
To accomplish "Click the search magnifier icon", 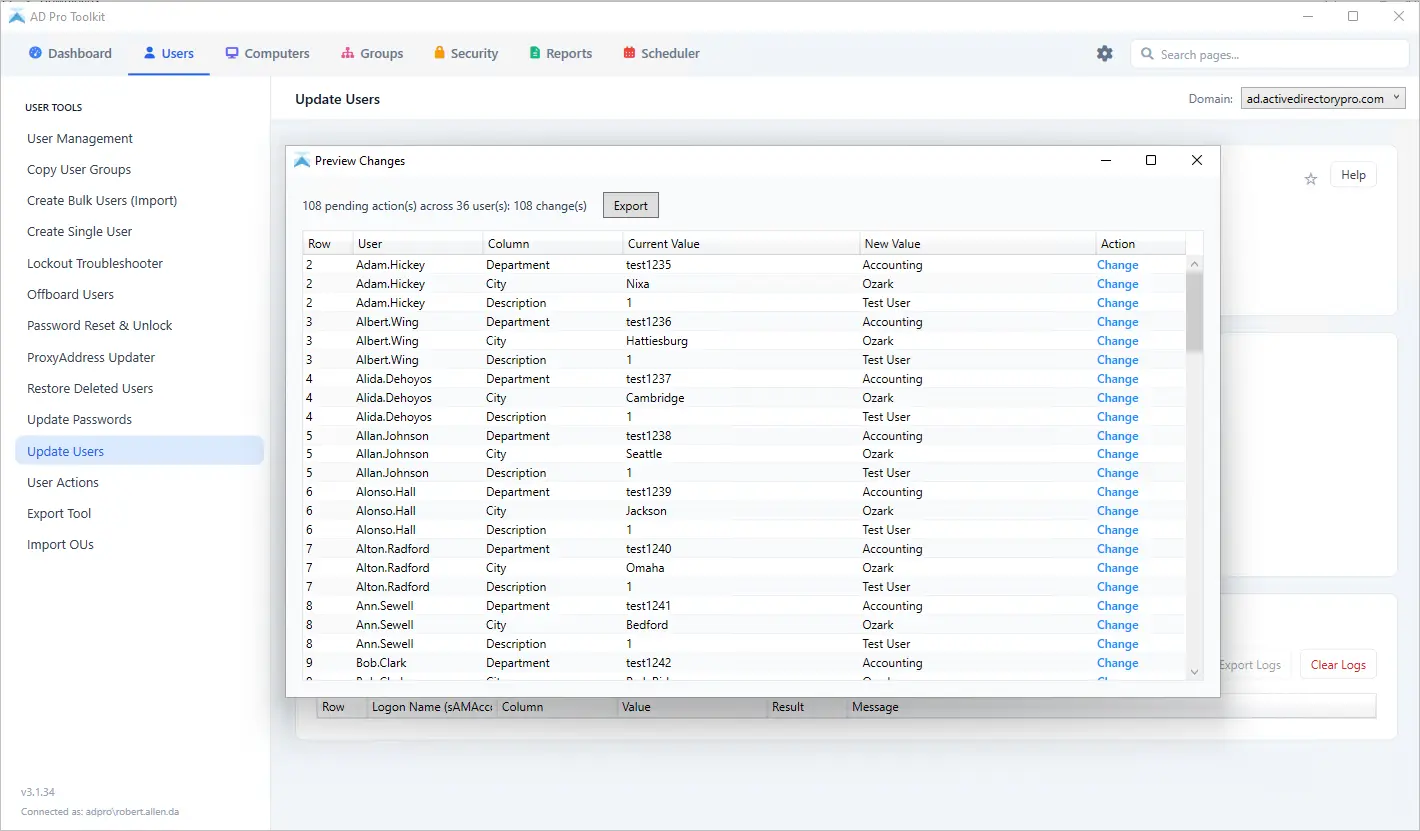I will (x=1147, y=54).
